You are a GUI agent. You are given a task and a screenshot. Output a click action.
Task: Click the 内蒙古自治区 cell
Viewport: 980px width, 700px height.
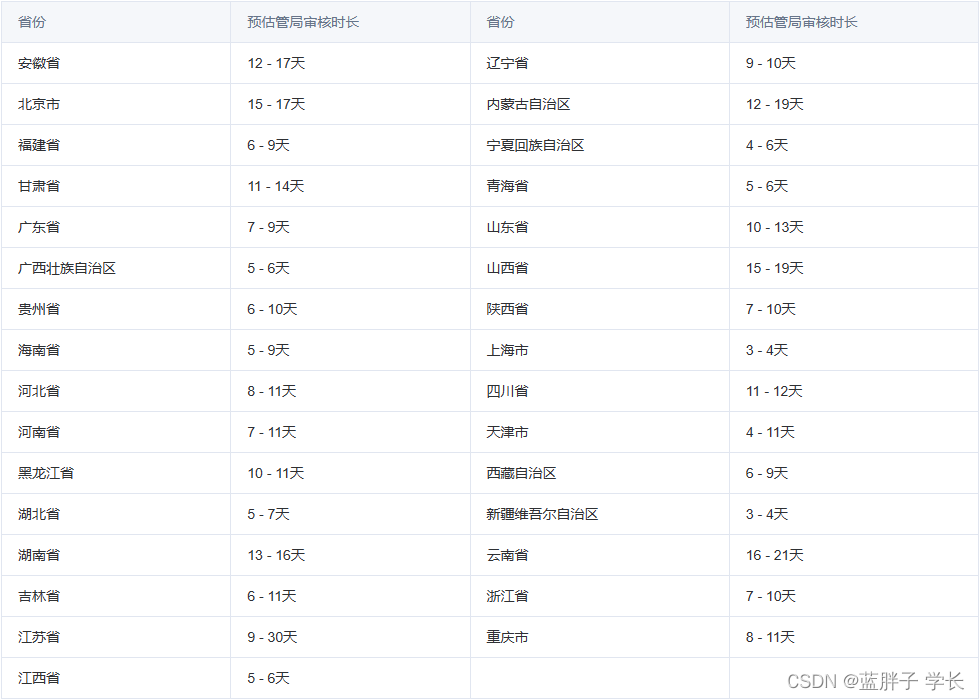pos(528,104)
